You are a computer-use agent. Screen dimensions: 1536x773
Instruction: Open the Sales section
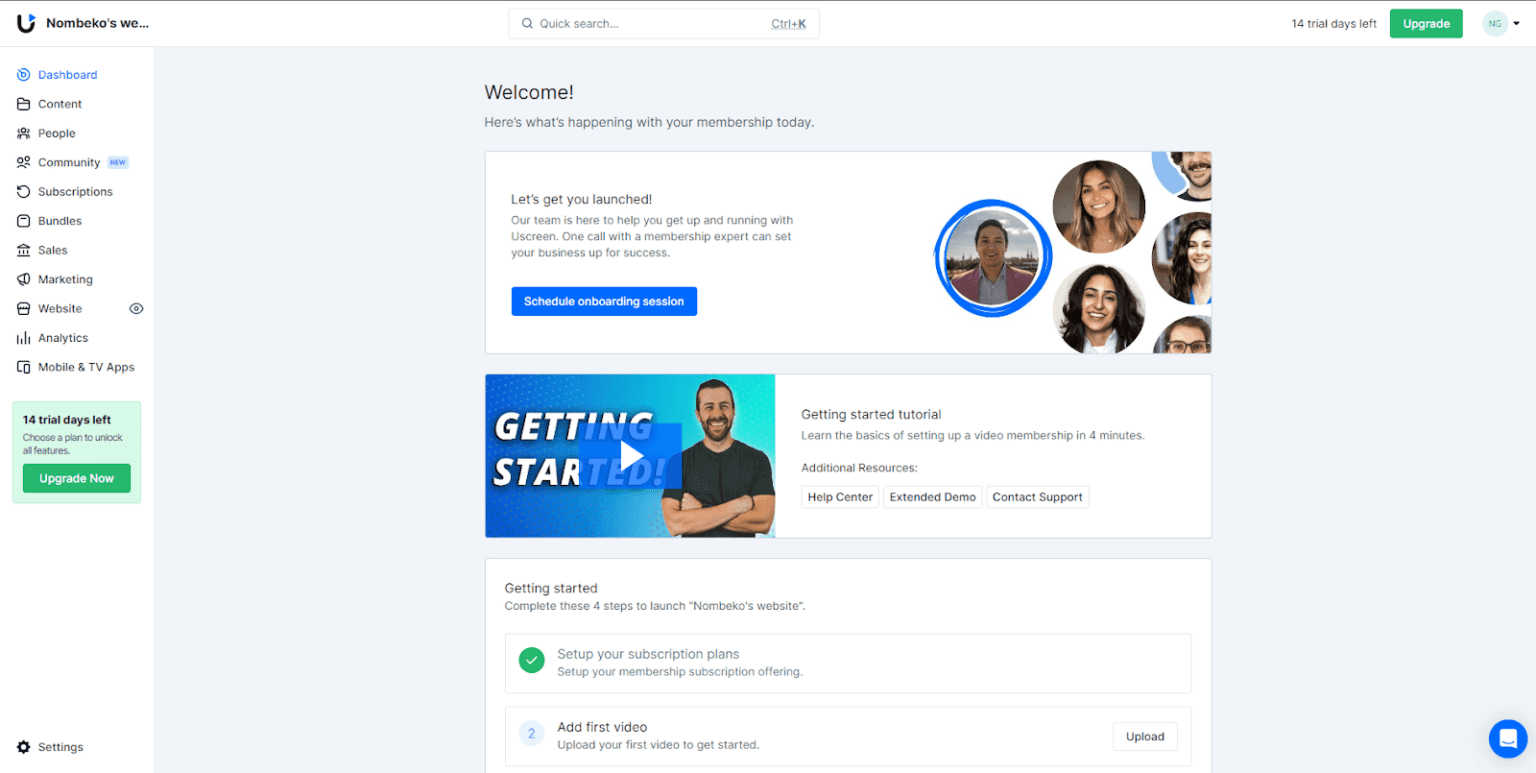coord(52,249)
